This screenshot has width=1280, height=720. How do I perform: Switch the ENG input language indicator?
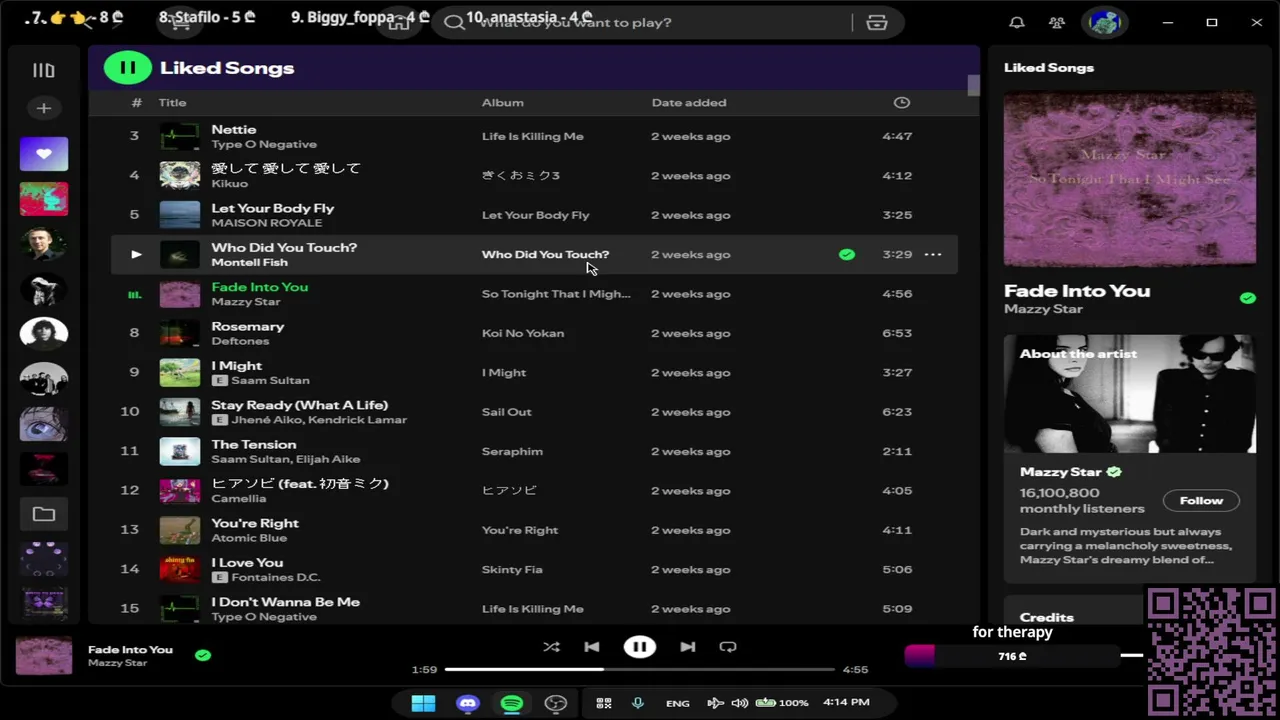(x=677, y=703)
